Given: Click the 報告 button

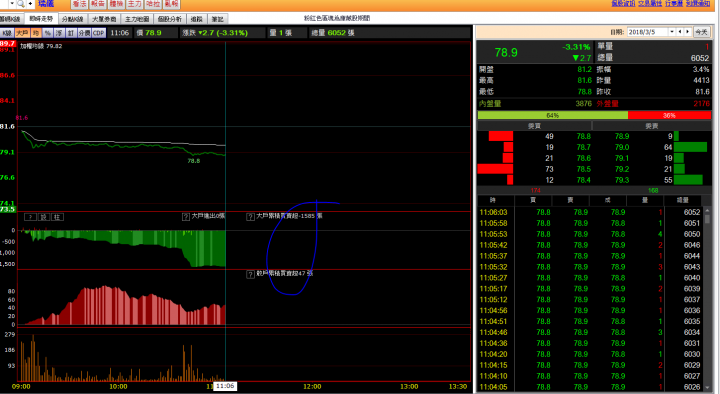Looking at the screenshot, I should point(97,4).
